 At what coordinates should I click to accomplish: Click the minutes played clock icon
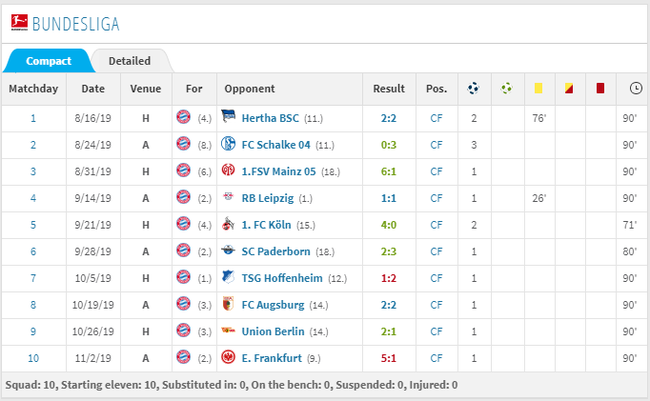[635, 88]
